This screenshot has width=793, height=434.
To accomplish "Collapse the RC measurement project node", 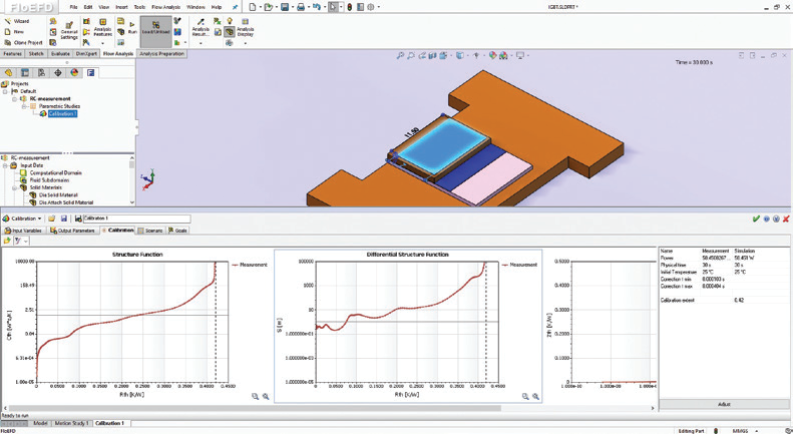I will pyautogui.click(x=15, y=99).
